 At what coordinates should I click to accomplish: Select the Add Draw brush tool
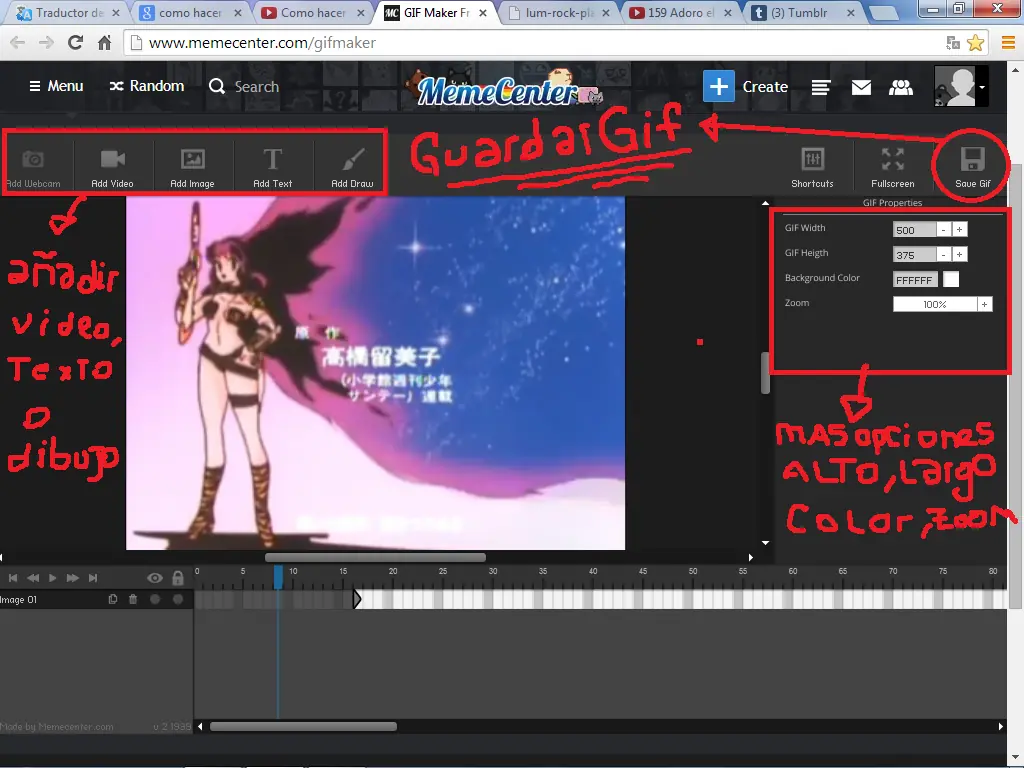352,168
